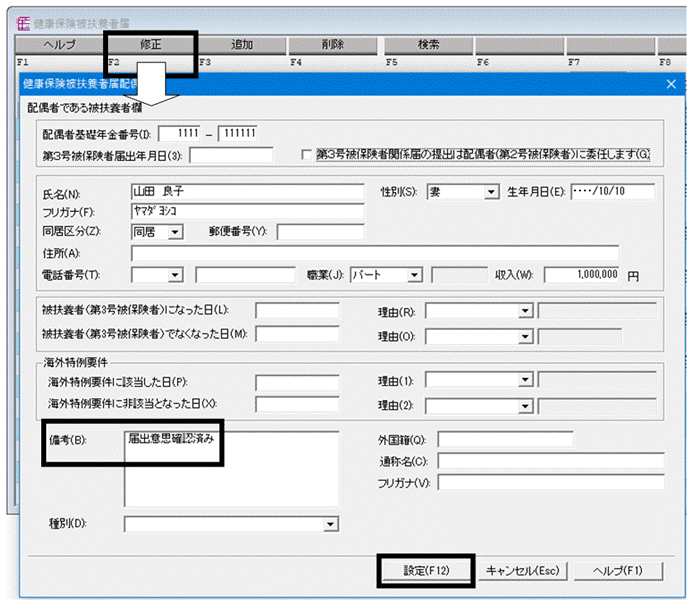Focus the 電話番号 number field
Screen dimensions: 688x602
(x=246, y=275)
